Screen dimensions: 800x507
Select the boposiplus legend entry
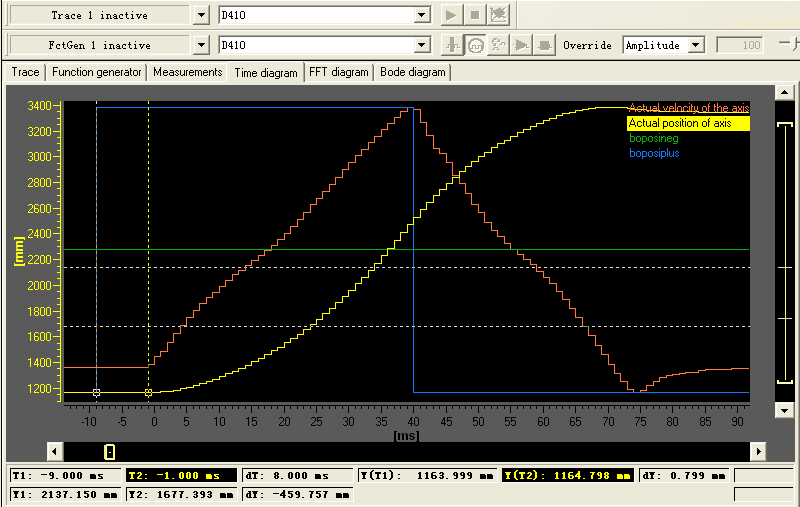pos(654,153)
